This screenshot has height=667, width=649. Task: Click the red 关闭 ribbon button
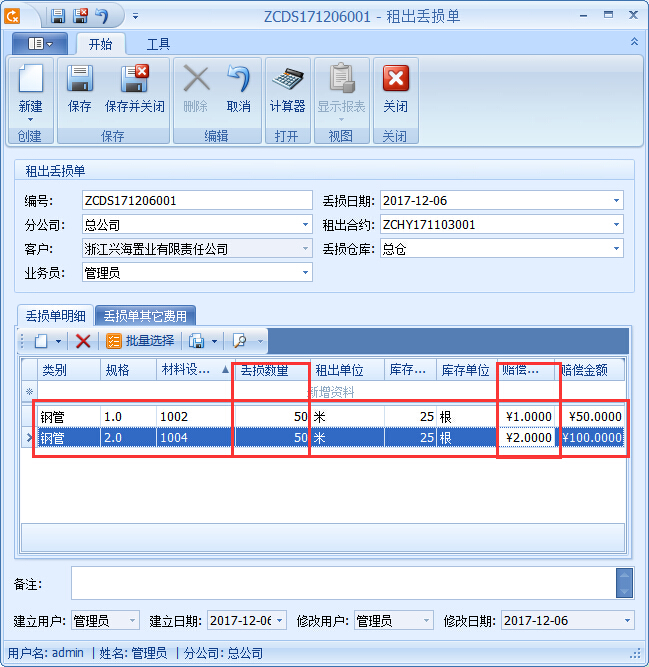pyautogui.click(x=396, y=88)
